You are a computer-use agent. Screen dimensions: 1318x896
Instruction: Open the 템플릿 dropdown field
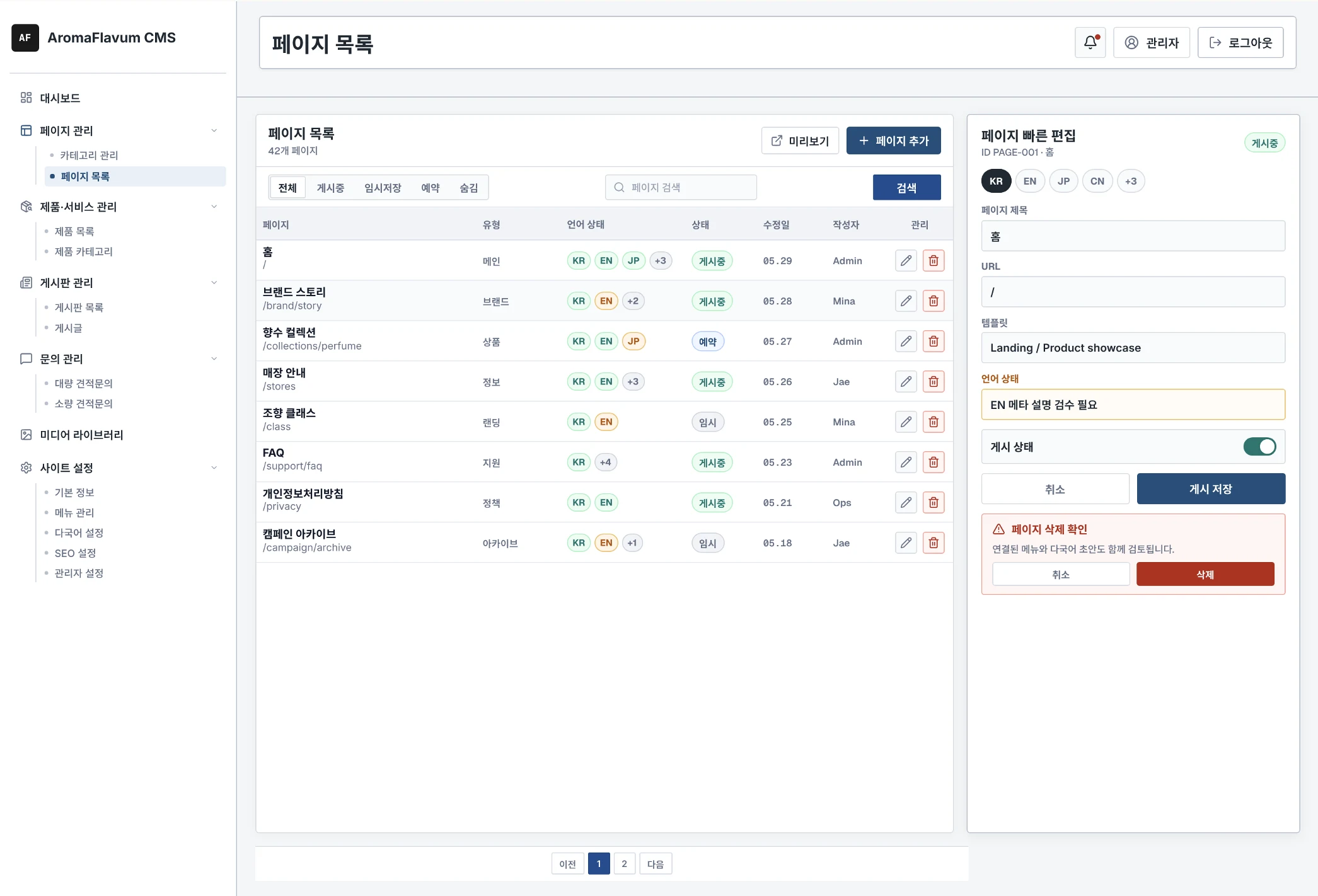point(1133,348)
